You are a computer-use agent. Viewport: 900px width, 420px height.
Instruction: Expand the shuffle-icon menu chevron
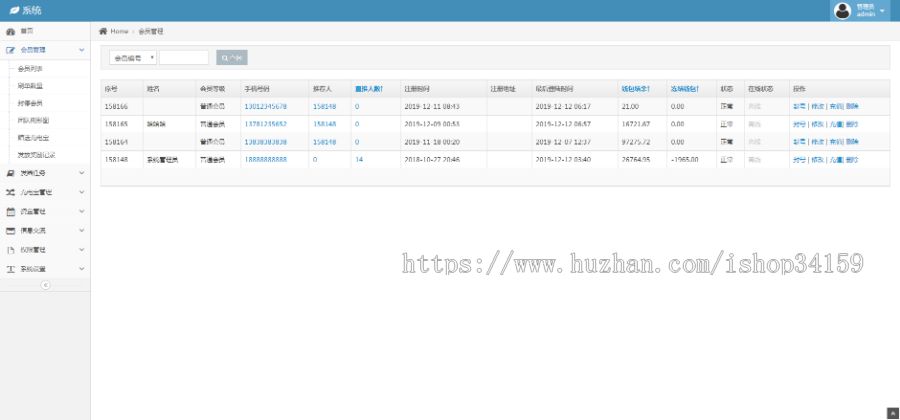[82, 192]
